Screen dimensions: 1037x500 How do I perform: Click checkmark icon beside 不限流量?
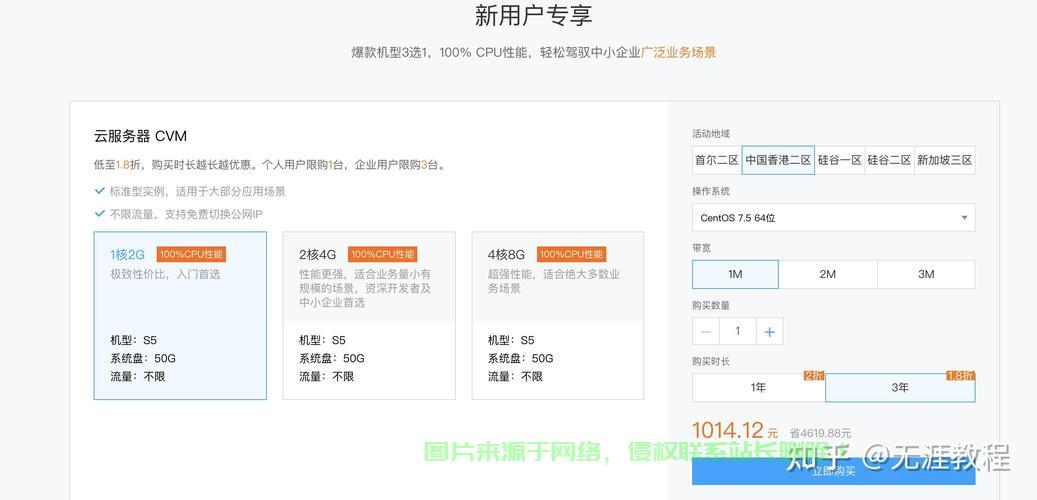pos(100,213)
